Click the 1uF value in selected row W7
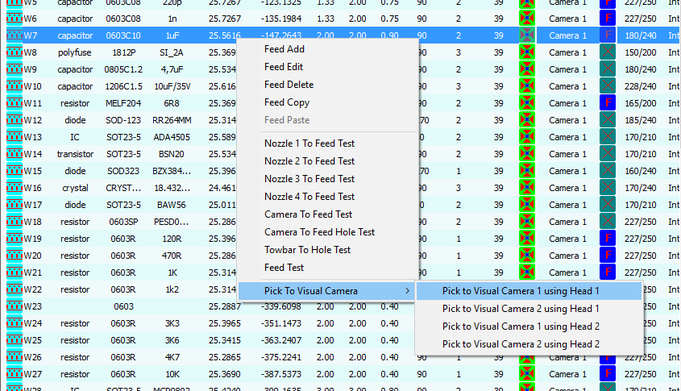This screenshot has width=681, height=391. (172, 36)
